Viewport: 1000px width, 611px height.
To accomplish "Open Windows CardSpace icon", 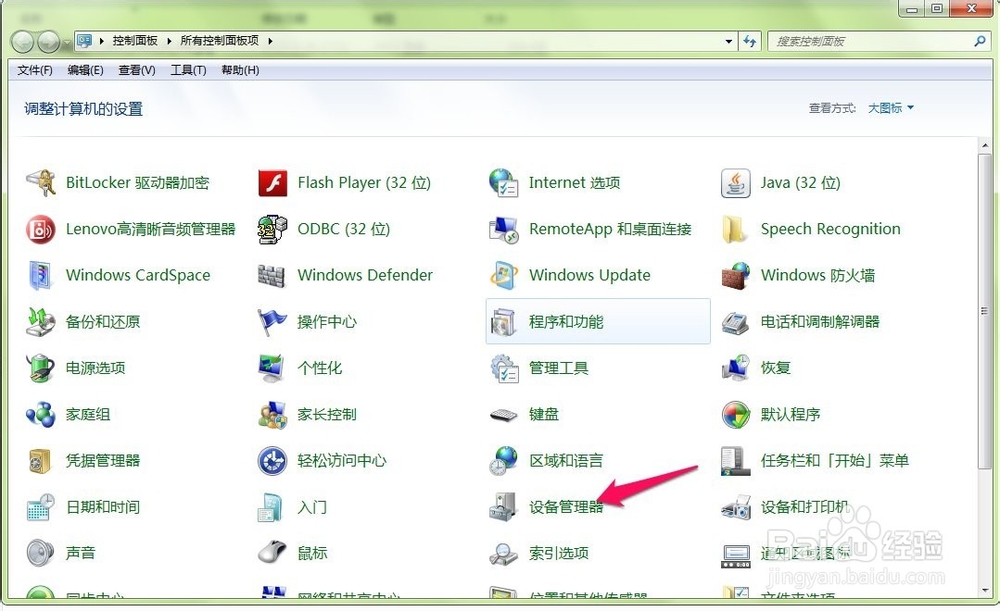I will click(x=41, y=276).
